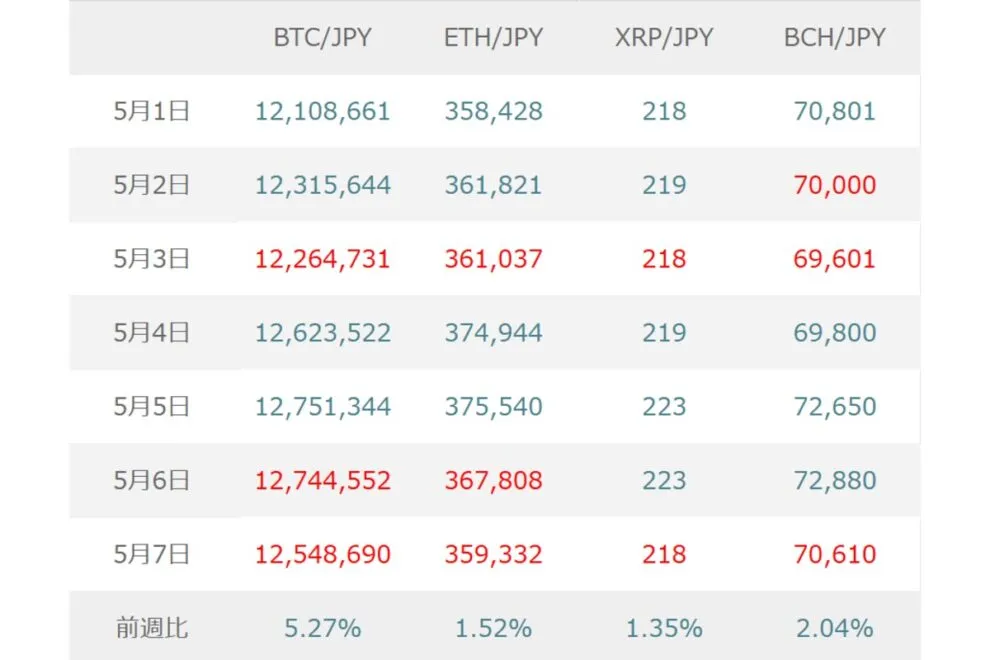Click the 1.35% XRP weekly change
This screenshot has height=660, width=990.
(664, 628)
